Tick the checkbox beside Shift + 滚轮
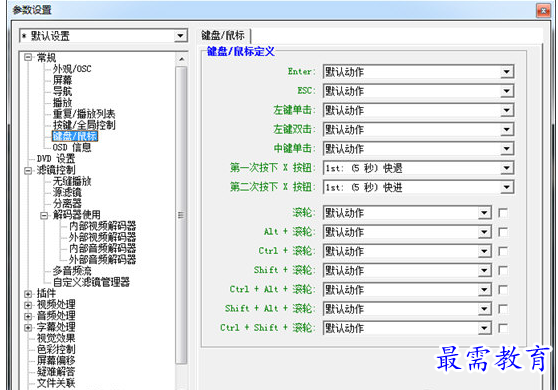Screen dimensions: 558x390 coord(503,271)
